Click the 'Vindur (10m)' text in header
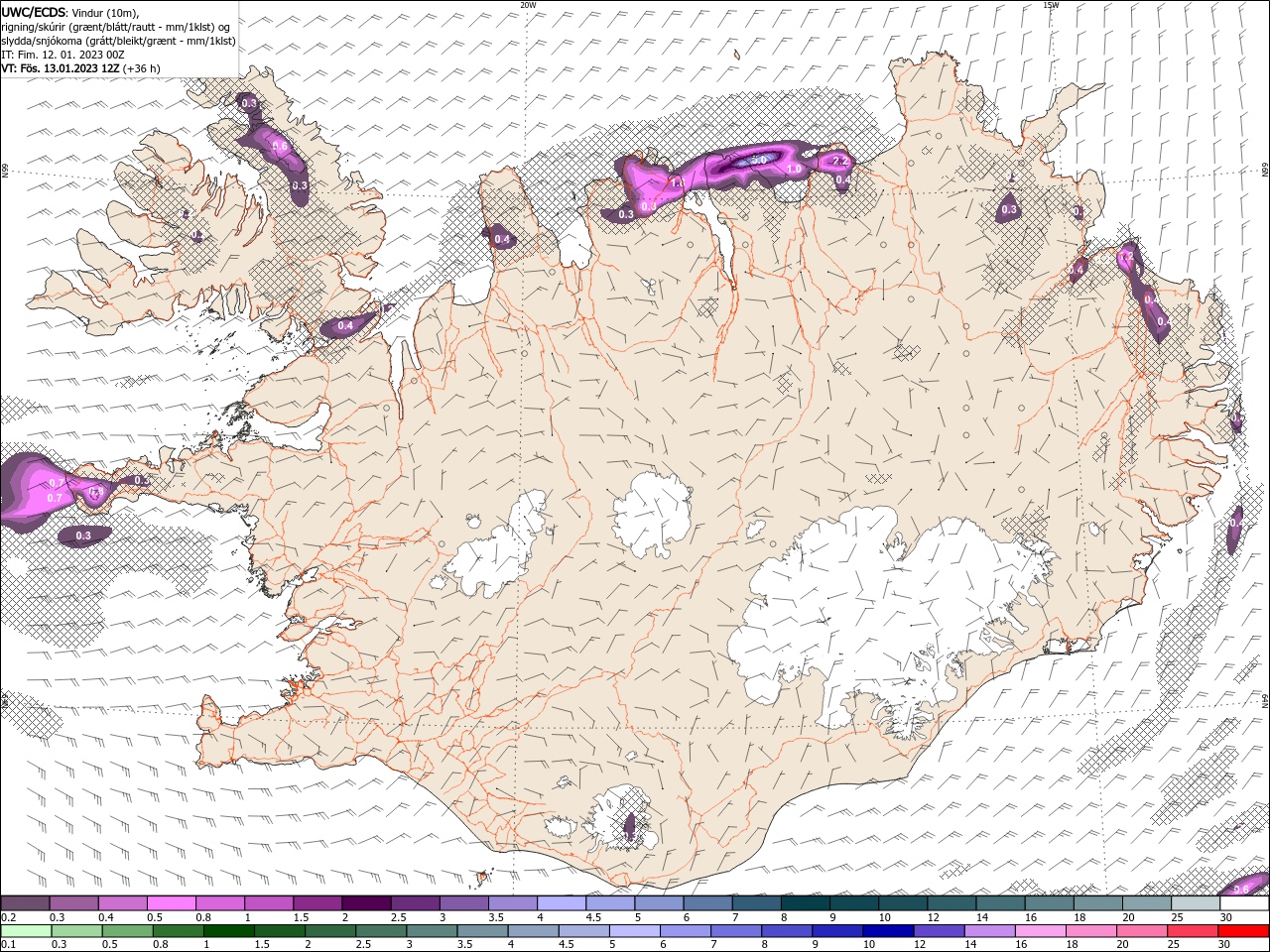The width and height of the screenshot is (1270, 952). point(106,12)
